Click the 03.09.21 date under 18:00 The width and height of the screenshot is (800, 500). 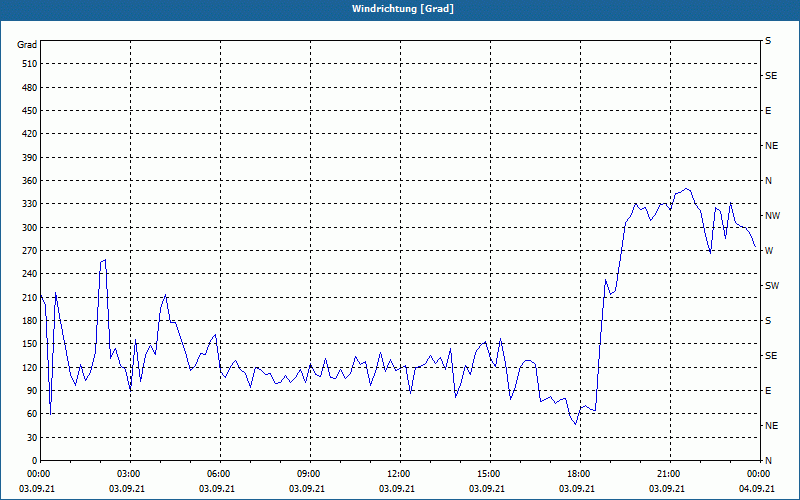point(577,489)
